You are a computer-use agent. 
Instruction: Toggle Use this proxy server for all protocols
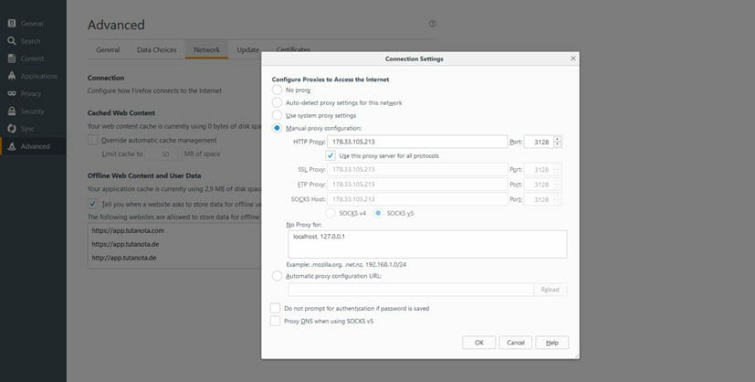330,156
